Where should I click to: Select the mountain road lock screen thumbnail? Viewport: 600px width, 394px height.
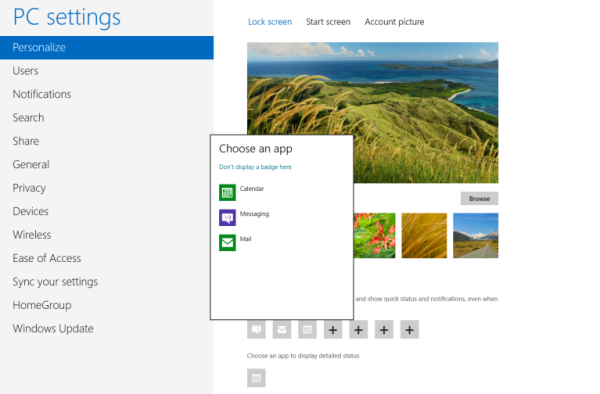click(476, 235)
